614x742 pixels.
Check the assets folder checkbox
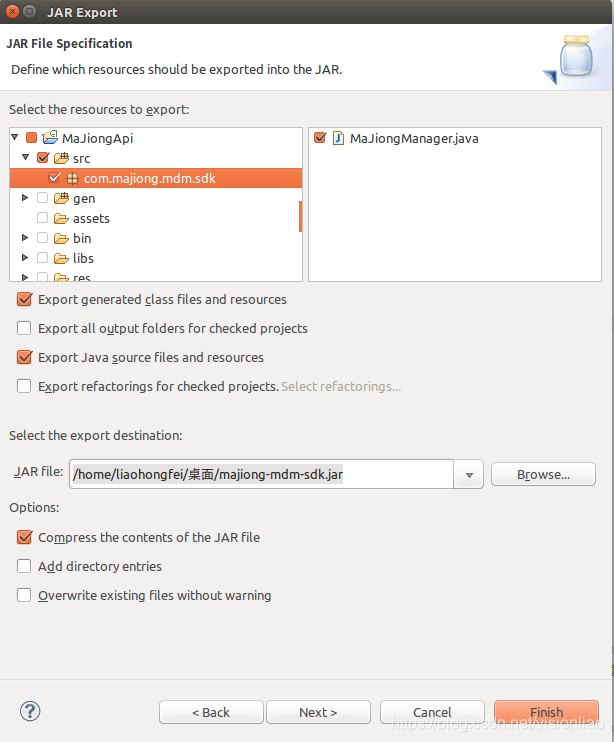[43, 218]
